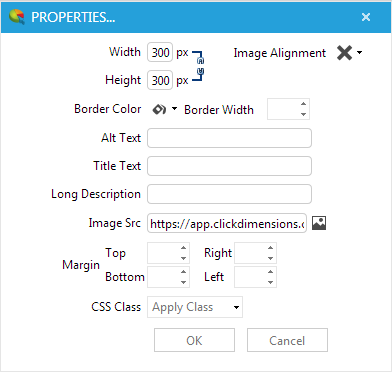Expand the Border Color dropdown arrow
Image resolution: width=392 pixels, height=372 pixels.
pos(174,109)
